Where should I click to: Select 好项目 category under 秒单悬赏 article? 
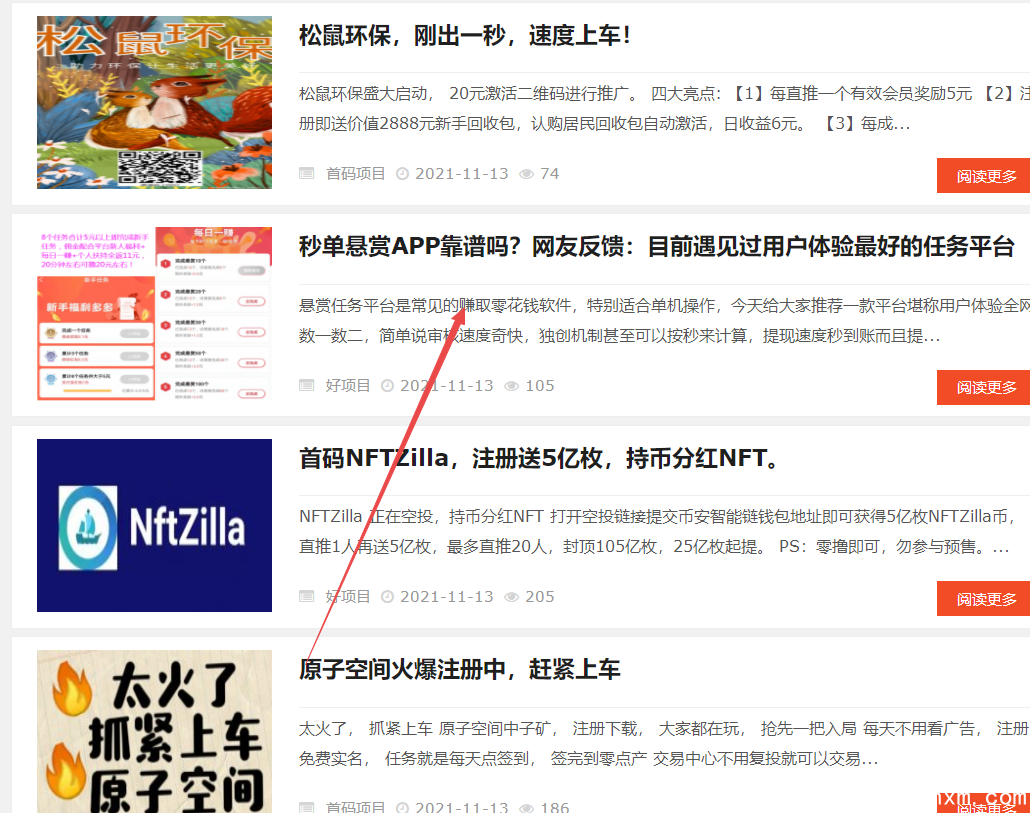click(x=348, y=385)
